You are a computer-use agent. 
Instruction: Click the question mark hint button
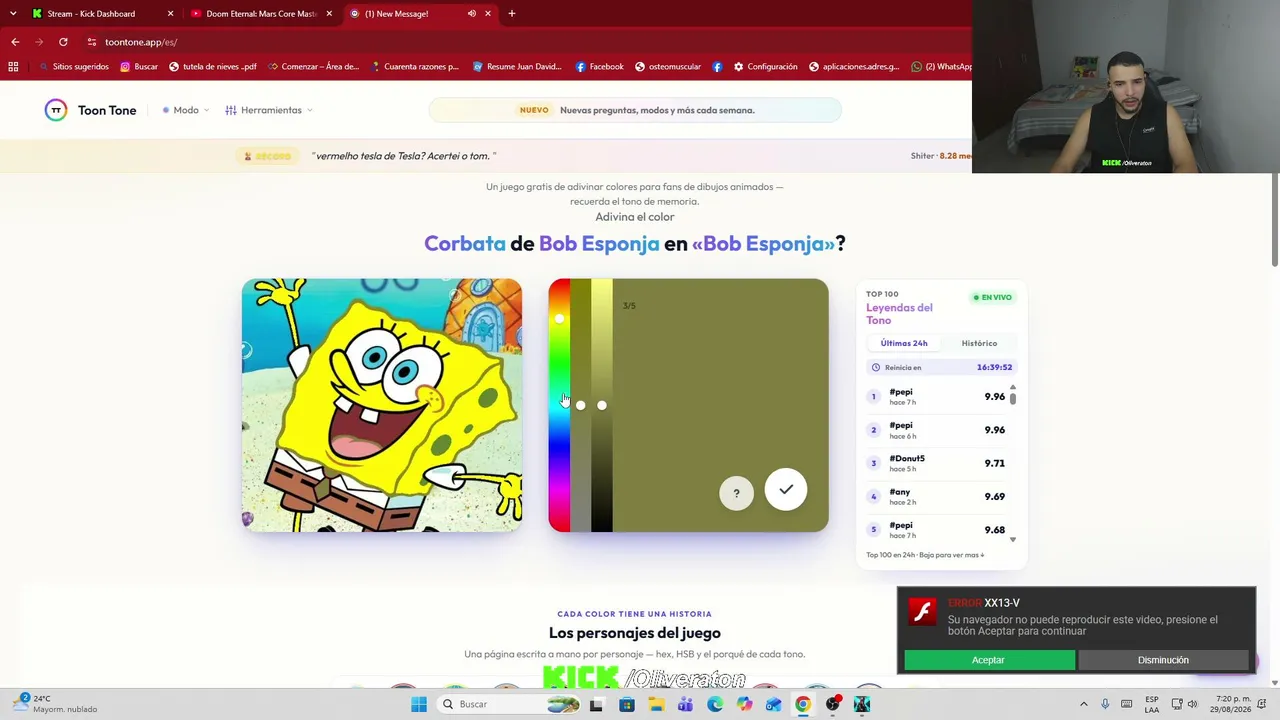click(x=736, y=493)
